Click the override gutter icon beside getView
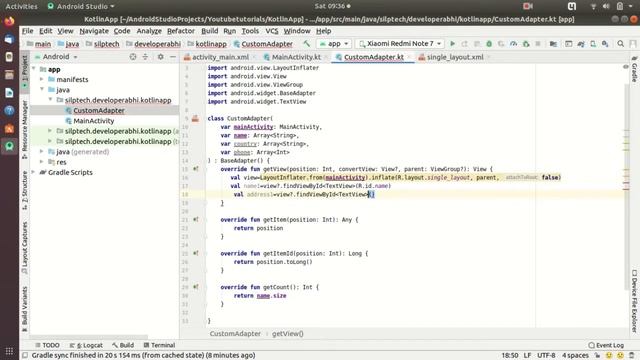 point(196,169)
